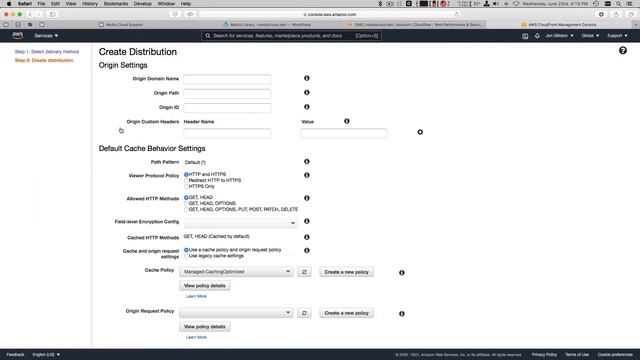View policy details under Origin Request Policy
640x360 pixels.
coord(204,327)
